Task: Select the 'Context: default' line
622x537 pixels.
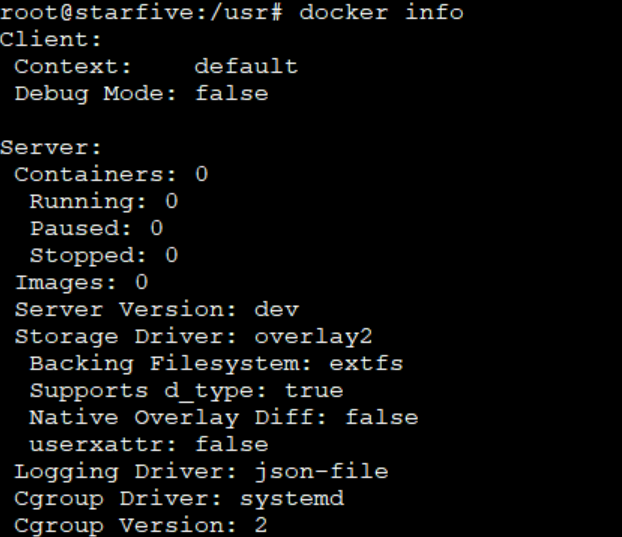Action: [156, 67]
